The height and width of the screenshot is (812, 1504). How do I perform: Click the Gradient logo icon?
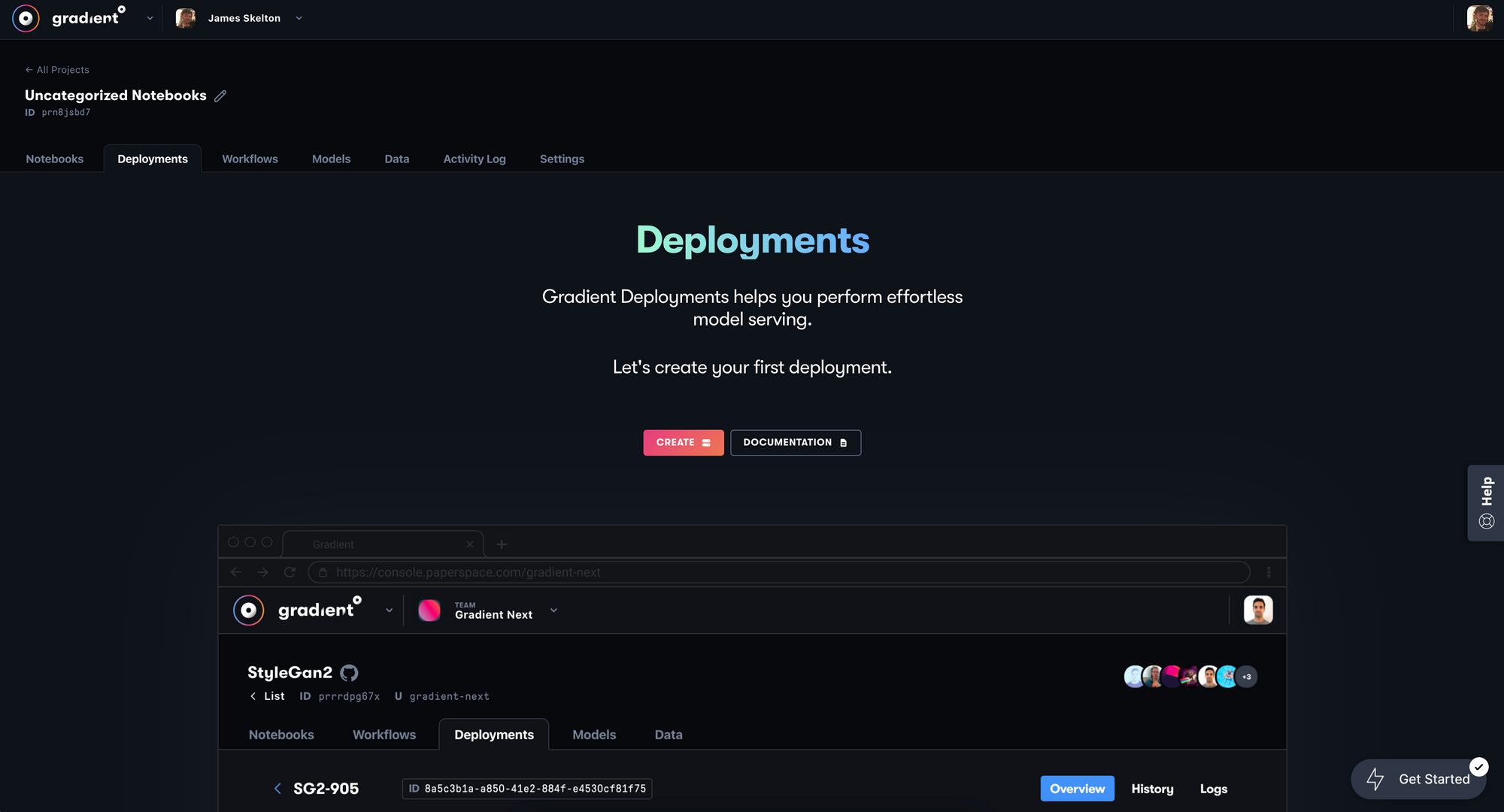point(26,18)
